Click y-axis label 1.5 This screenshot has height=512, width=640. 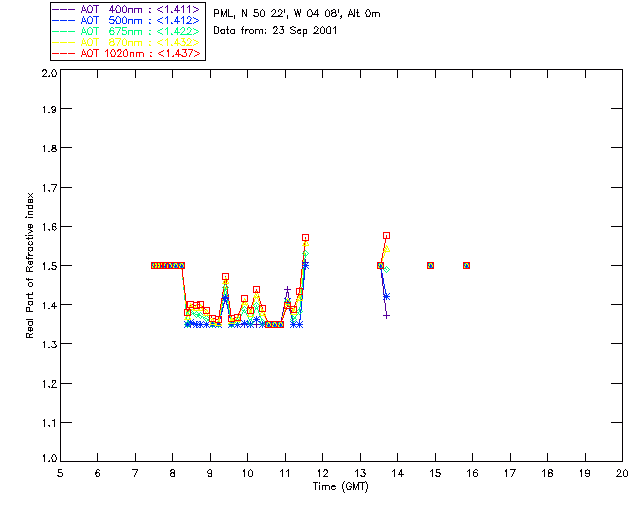49,266
